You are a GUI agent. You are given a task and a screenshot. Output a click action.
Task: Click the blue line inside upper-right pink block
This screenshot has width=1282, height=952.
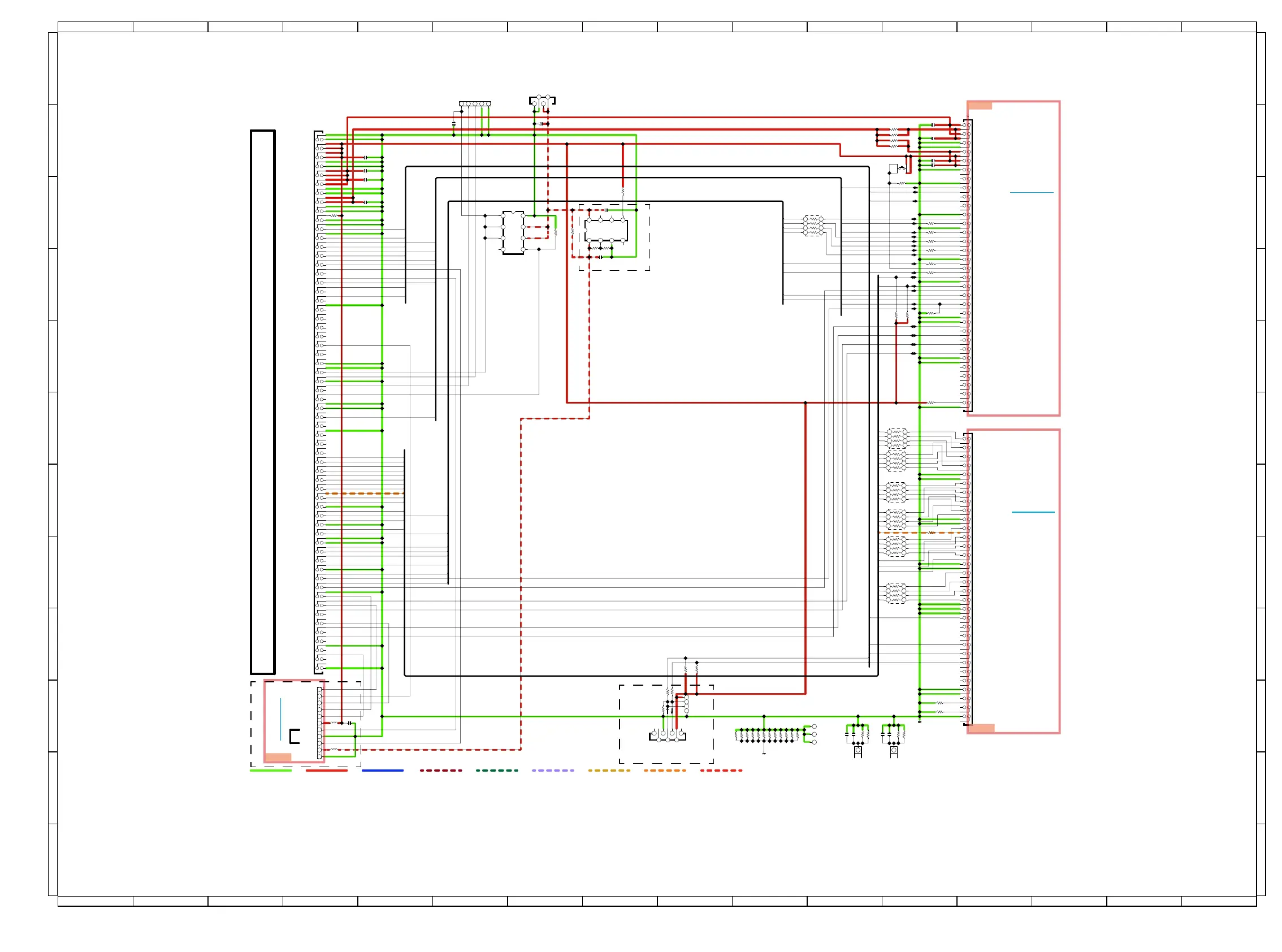(x=1032, y=192)
